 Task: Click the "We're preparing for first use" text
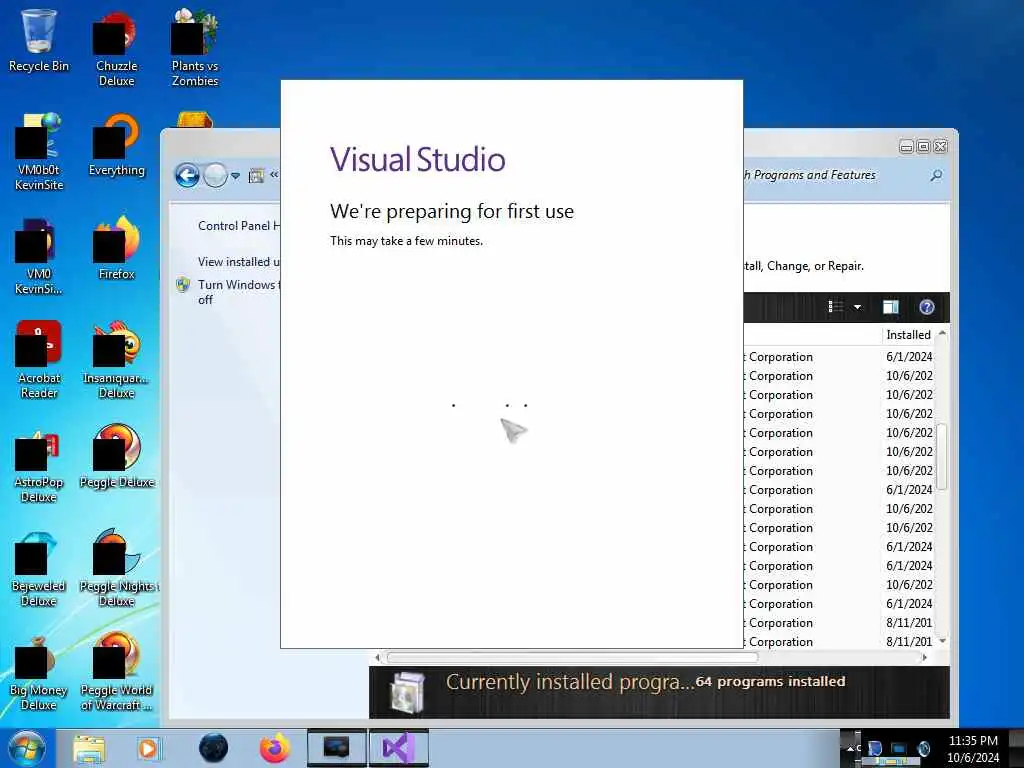point(452,212)
